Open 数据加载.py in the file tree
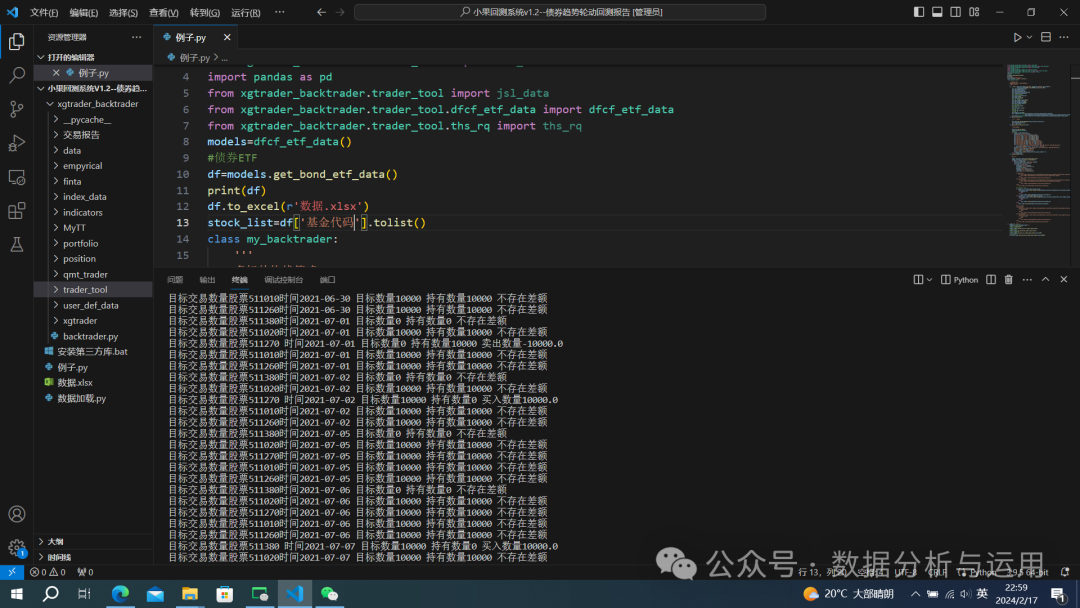Image resolution: width=1080 pixels, height=608 pixels. 81,398
